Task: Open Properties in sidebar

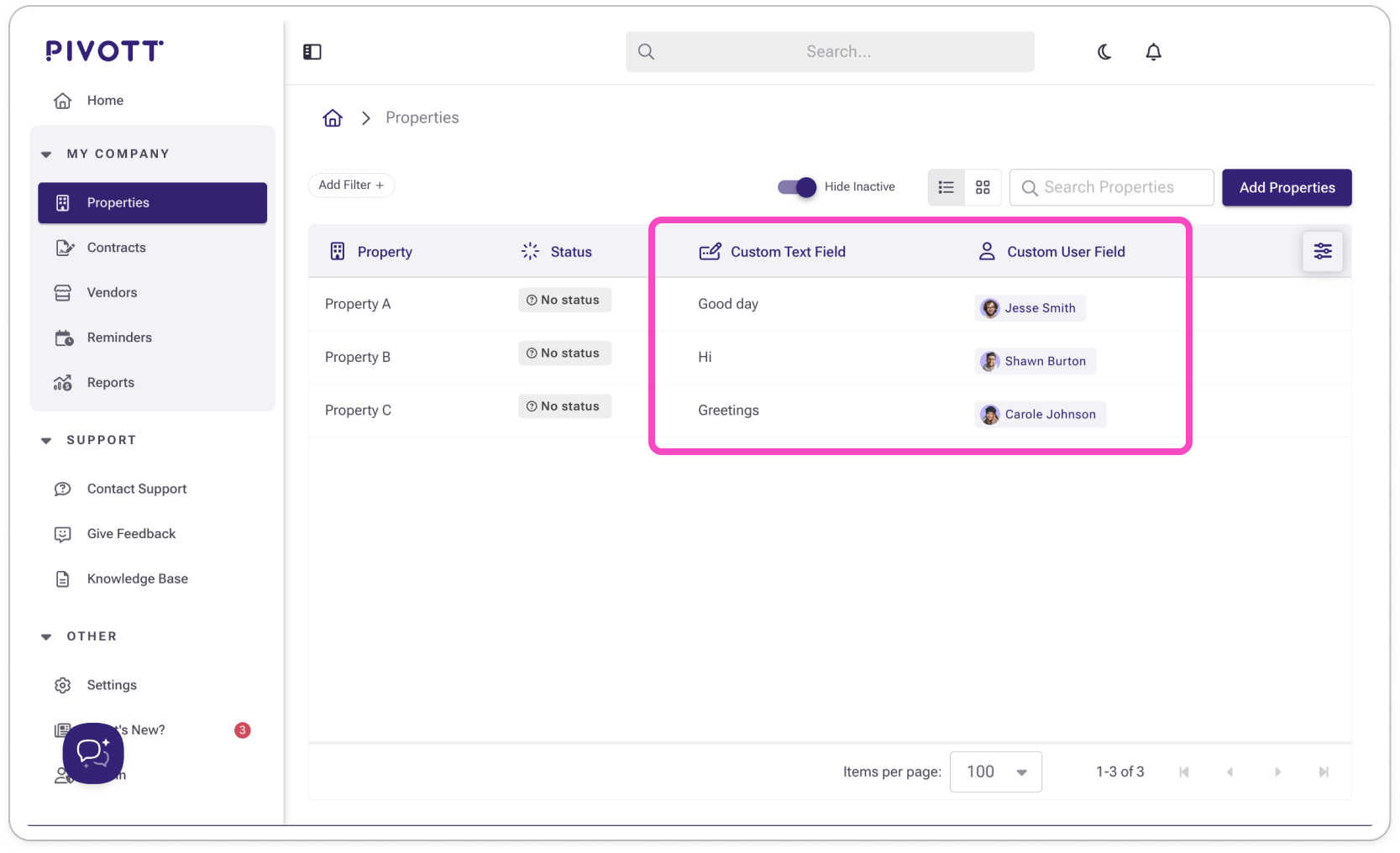Action: pos(153,203)
